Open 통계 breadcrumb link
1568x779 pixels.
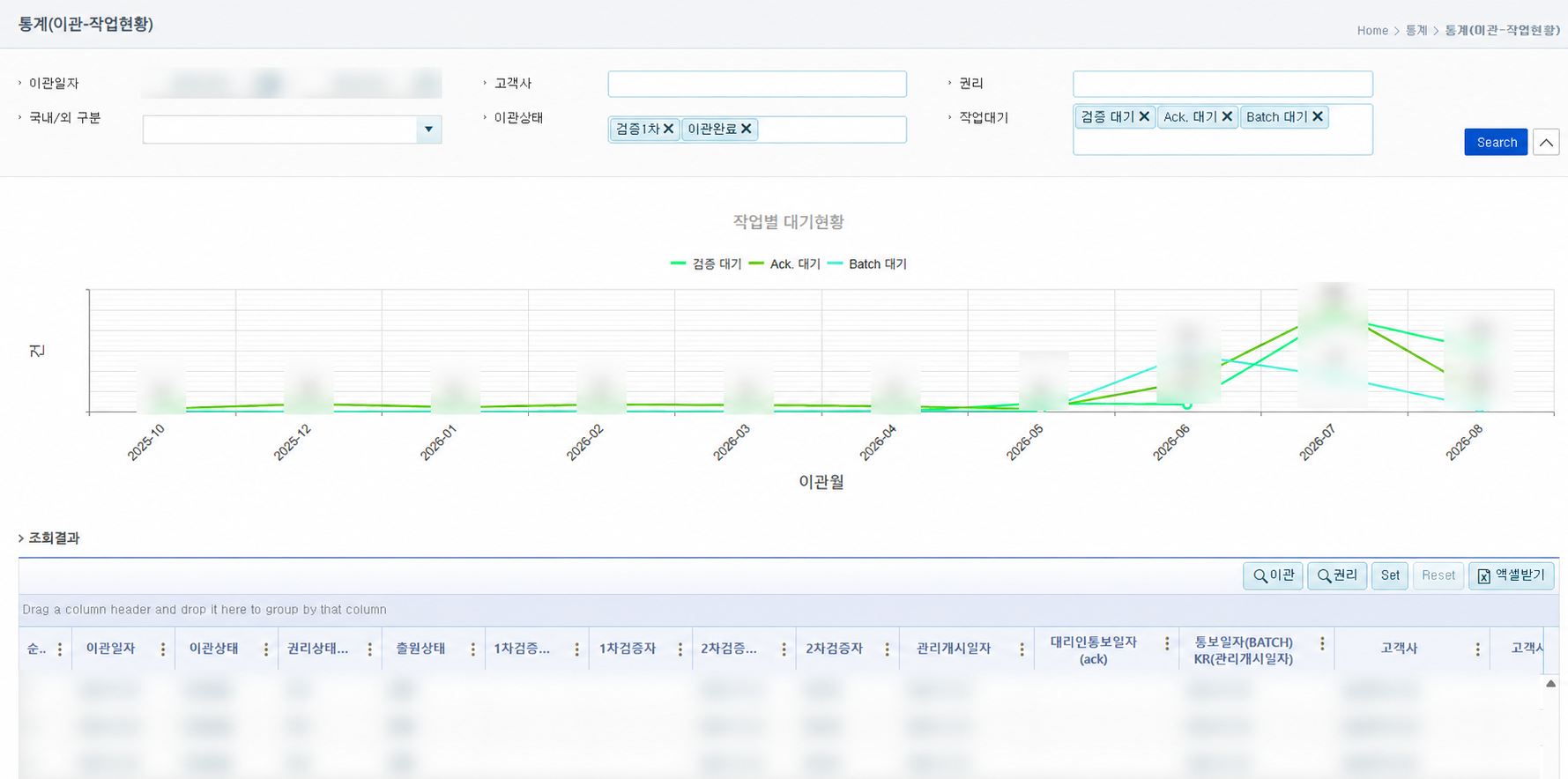click(1416, 30)
